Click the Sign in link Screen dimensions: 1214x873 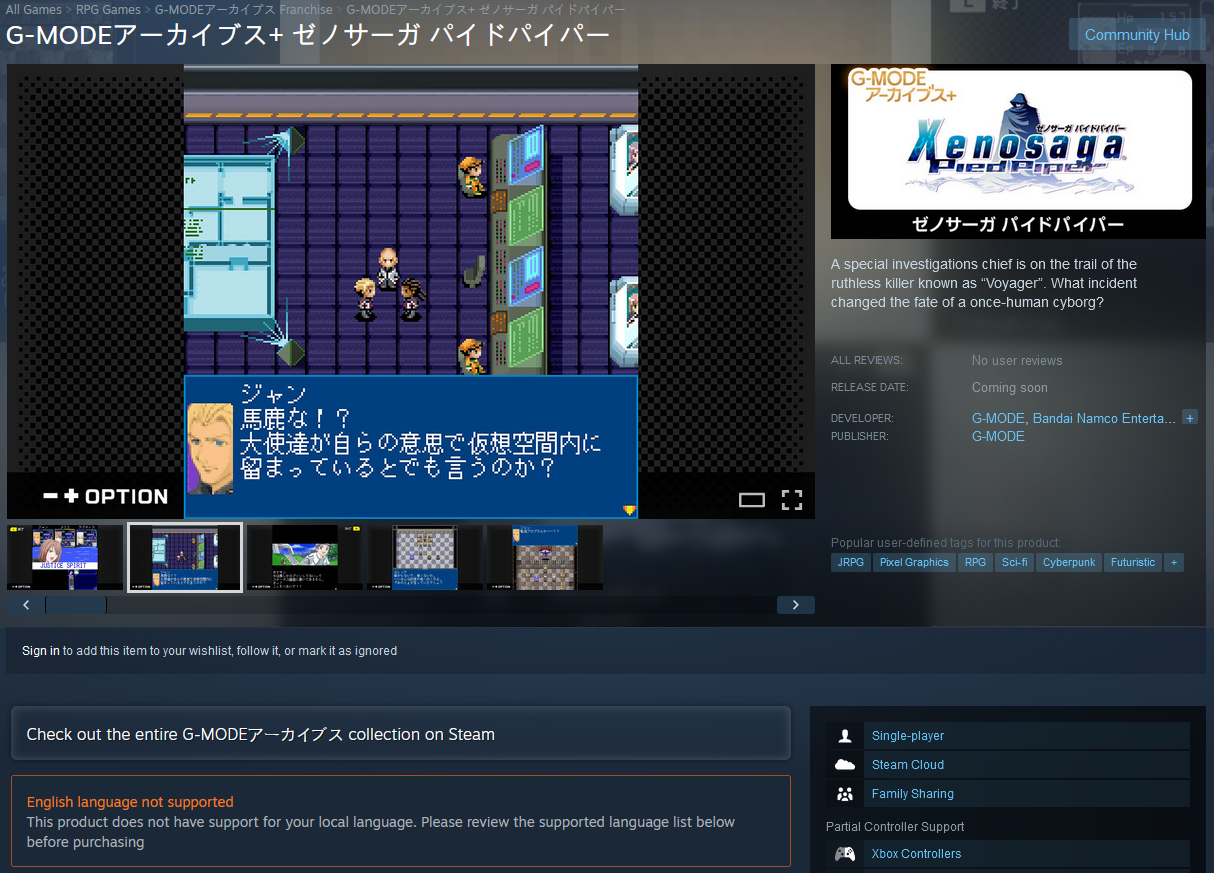41,651
